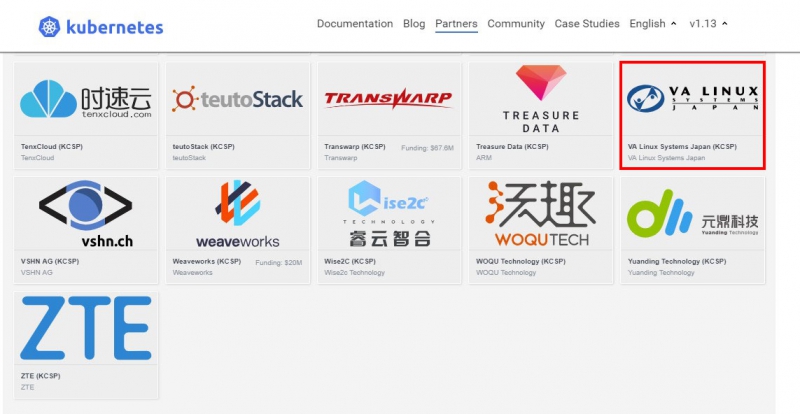The width and height of the screenshot is (800, 414).
Task: Click the vshn.ch eye logo
Action: [x=86, y=213]
